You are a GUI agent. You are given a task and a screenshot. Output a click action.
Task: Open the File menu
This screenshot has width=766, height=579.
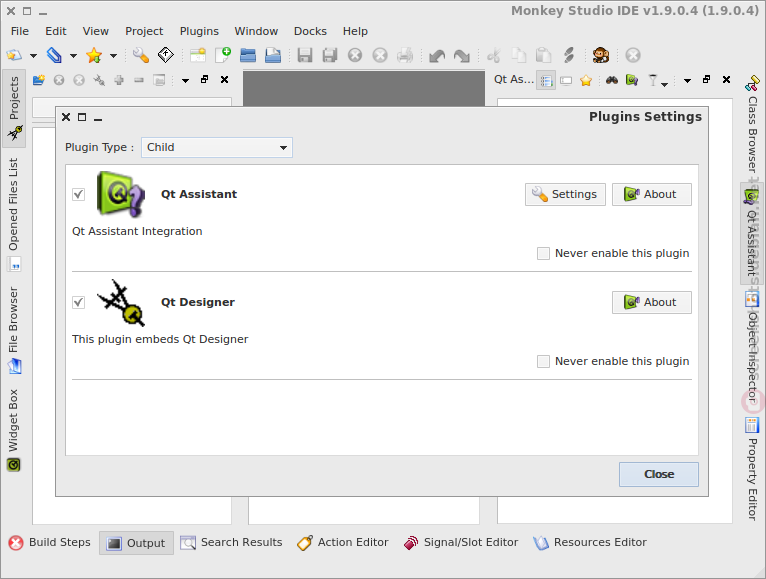click(20, 31)
